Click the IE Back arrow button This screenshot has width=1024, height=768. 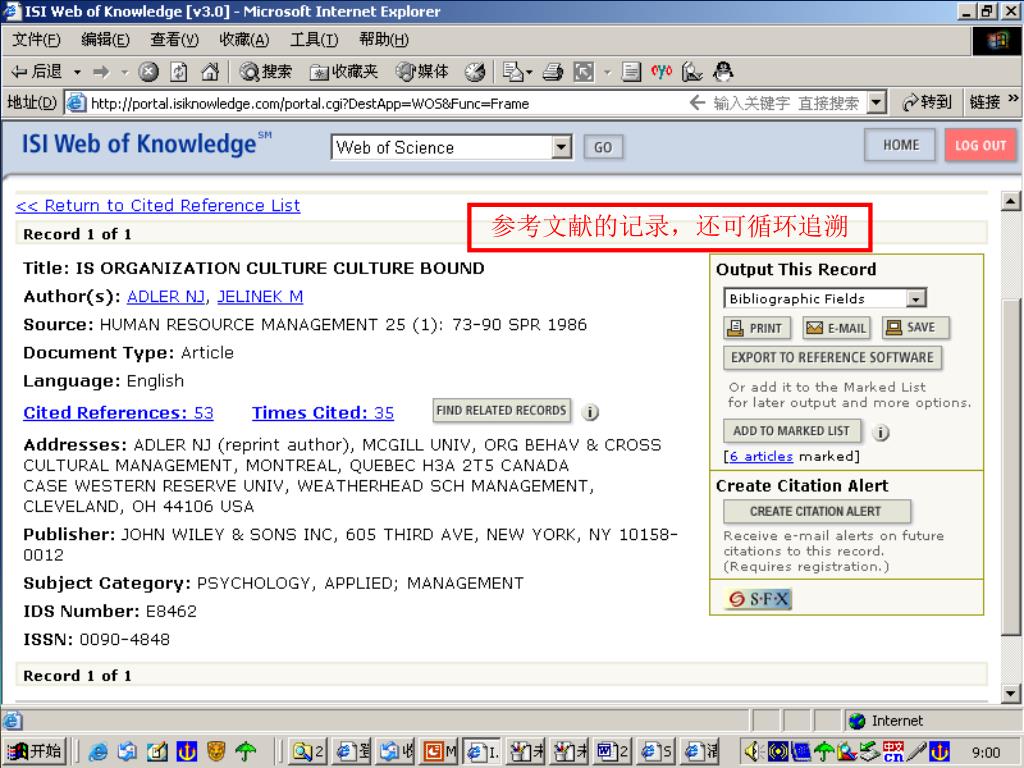pyautogui.click(x=37, y=71)
